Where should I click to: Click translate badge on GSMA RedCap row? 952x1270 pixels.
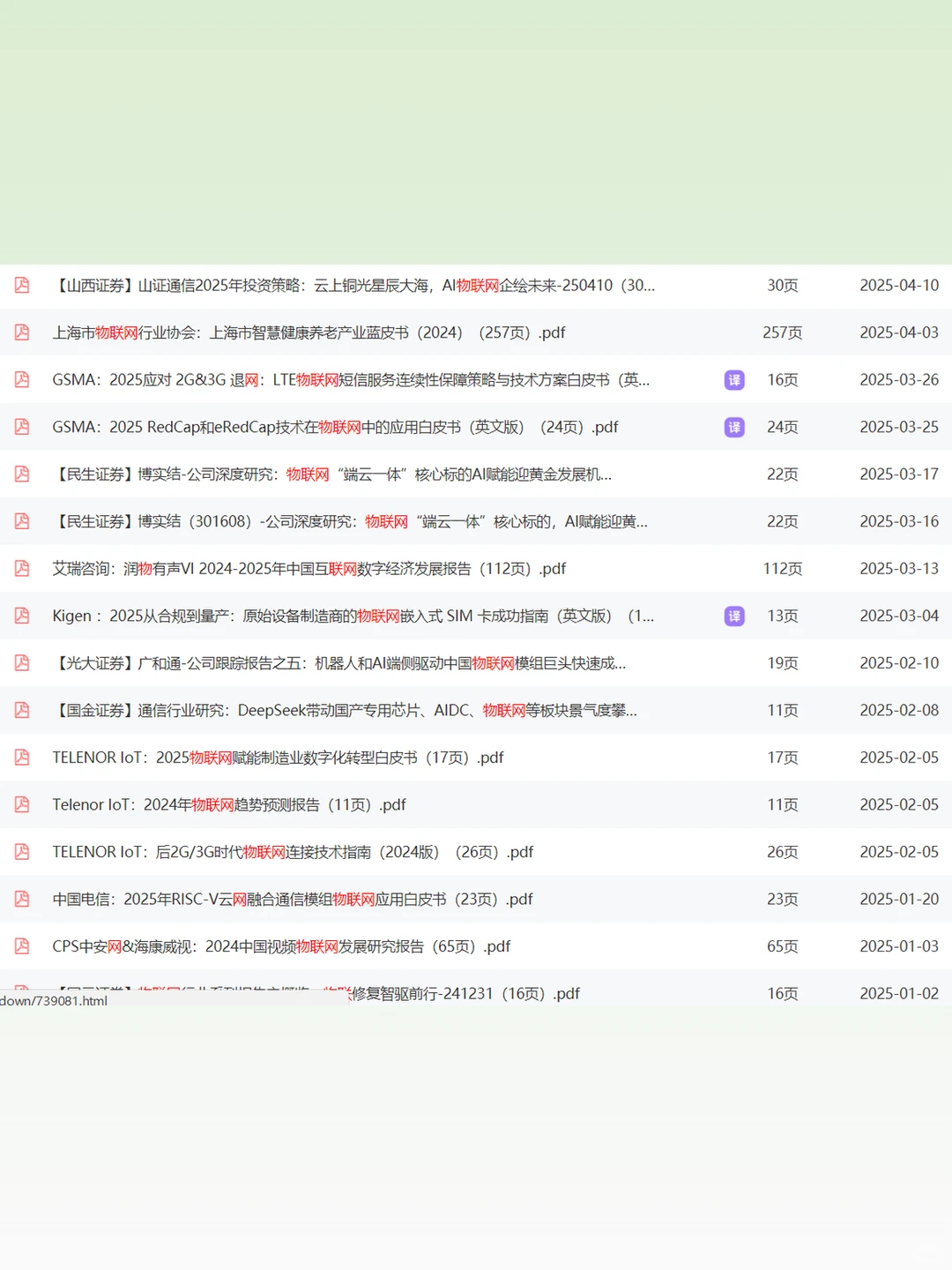[x=734, y=427]
